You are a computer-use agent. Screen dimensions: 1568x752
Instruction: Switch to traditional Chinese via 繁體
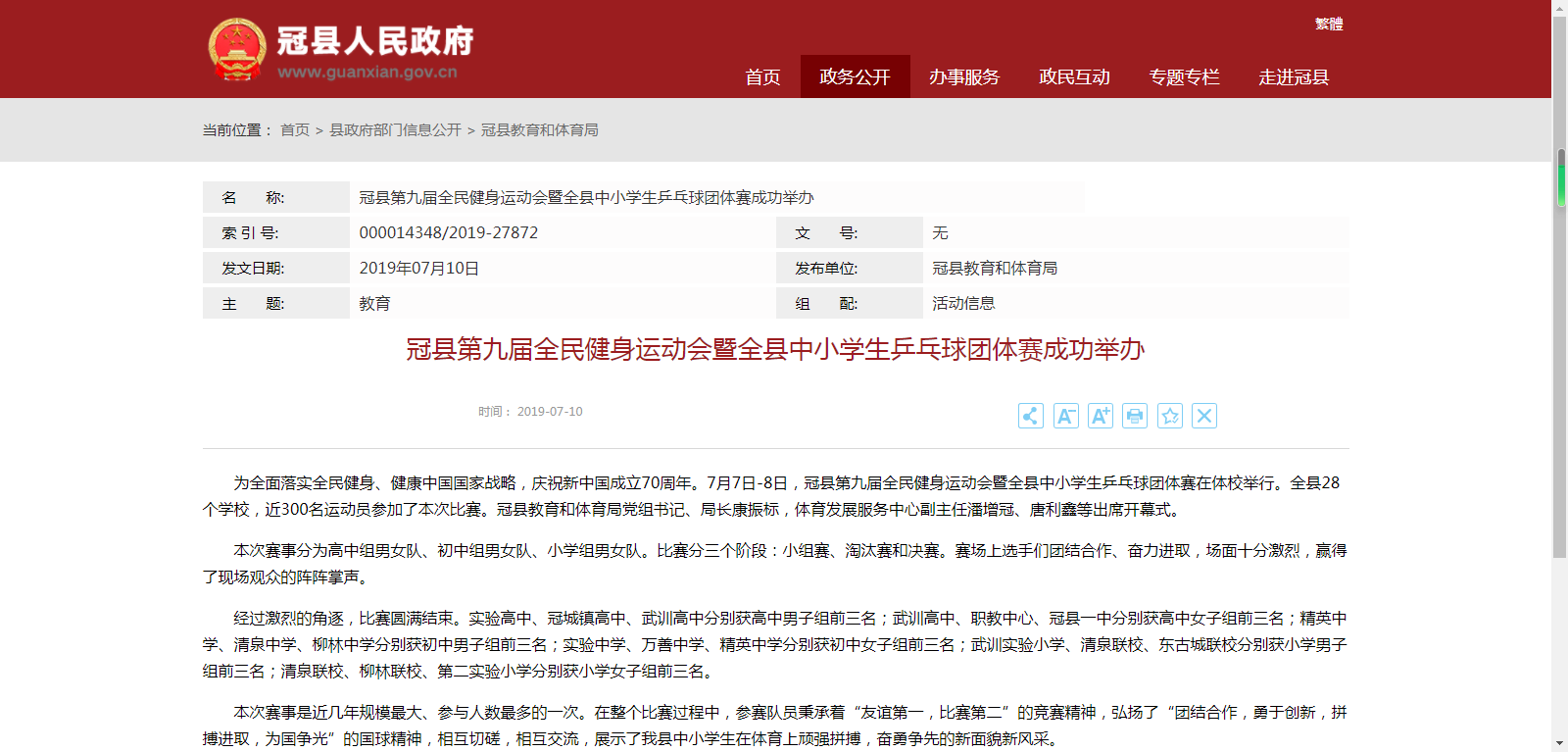click(x=1329, y=24)
